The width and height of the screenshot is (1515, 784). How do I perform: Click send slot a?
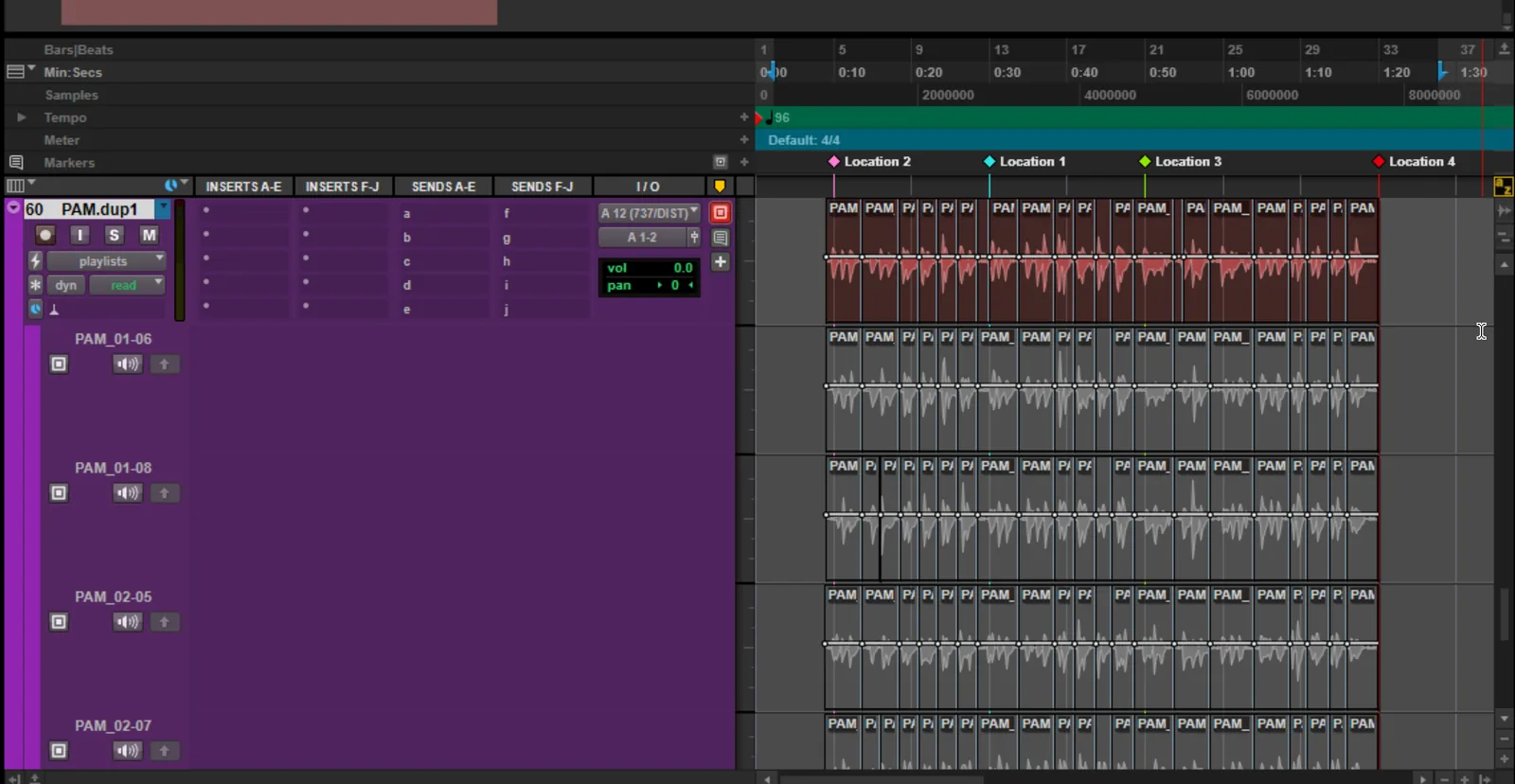click(443, 213)
